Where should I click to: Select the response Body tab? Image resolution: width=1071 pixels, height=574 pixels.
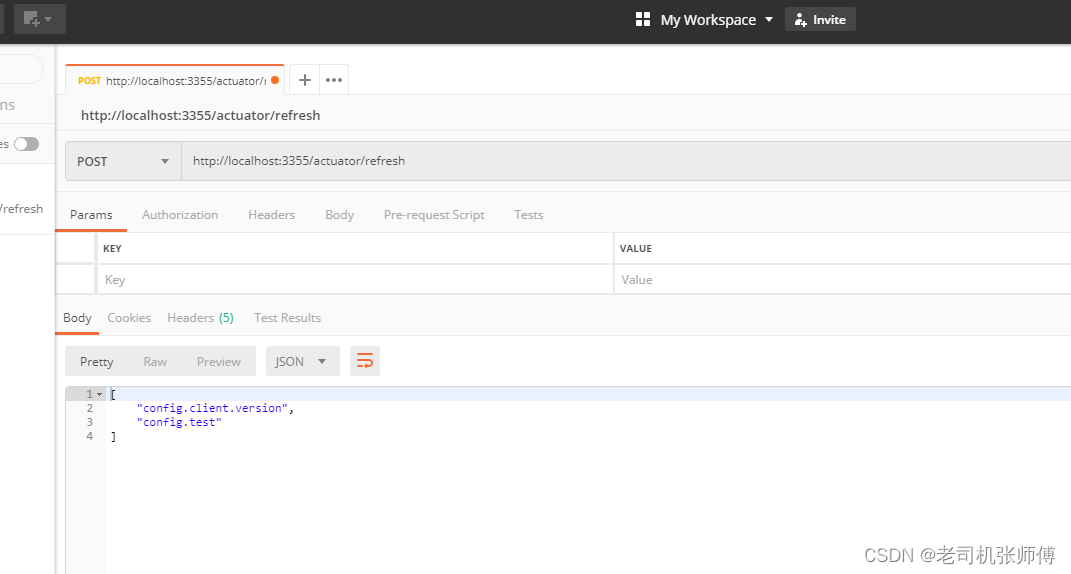click(x=77, y=318)
